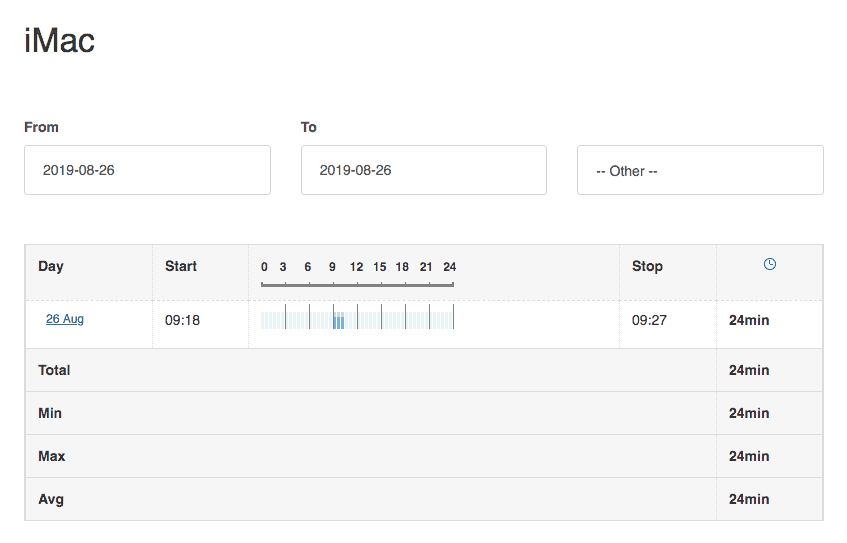Viewport: 847px width, 543px height.
Task: Open the 26 Aug day link
Action: (x=65, y=319)
